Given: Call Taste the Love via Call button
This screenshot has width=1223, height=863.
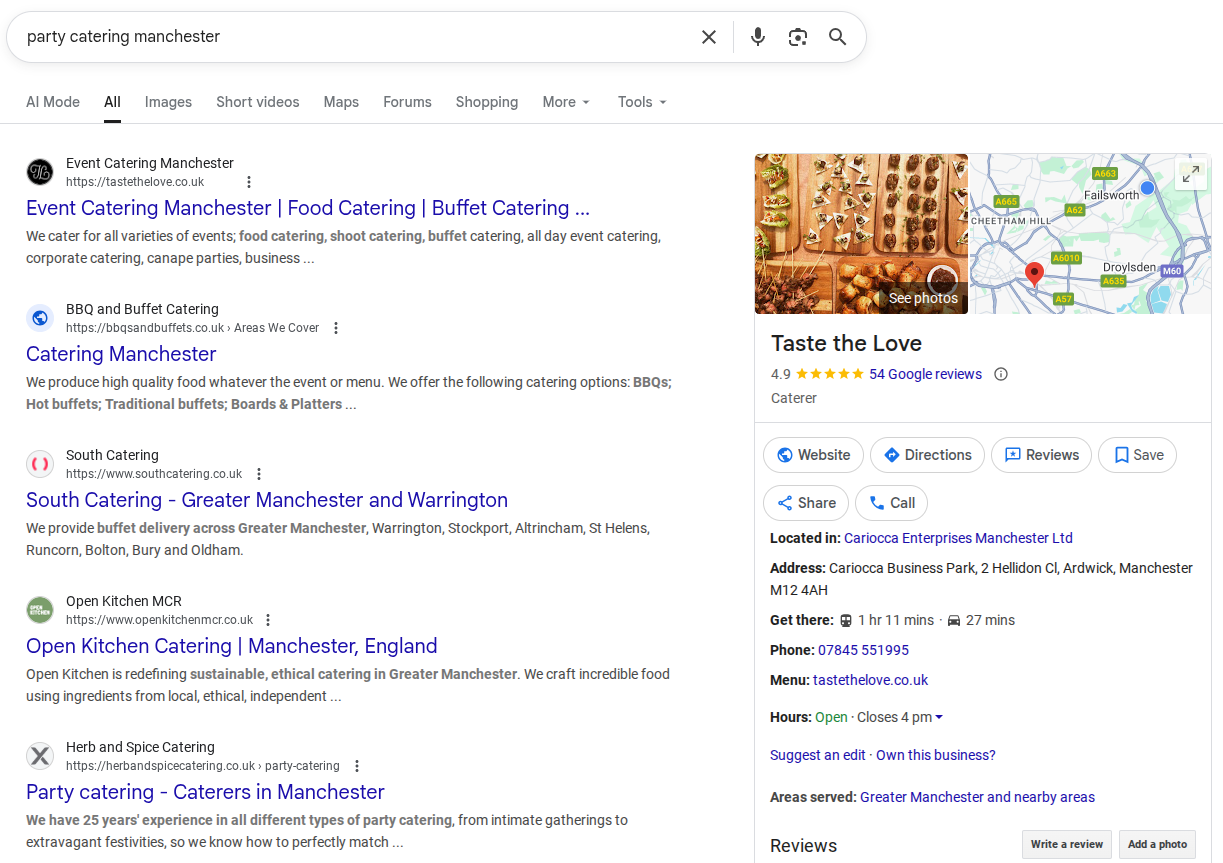Looking at the screenshot, I should point(891,503).
